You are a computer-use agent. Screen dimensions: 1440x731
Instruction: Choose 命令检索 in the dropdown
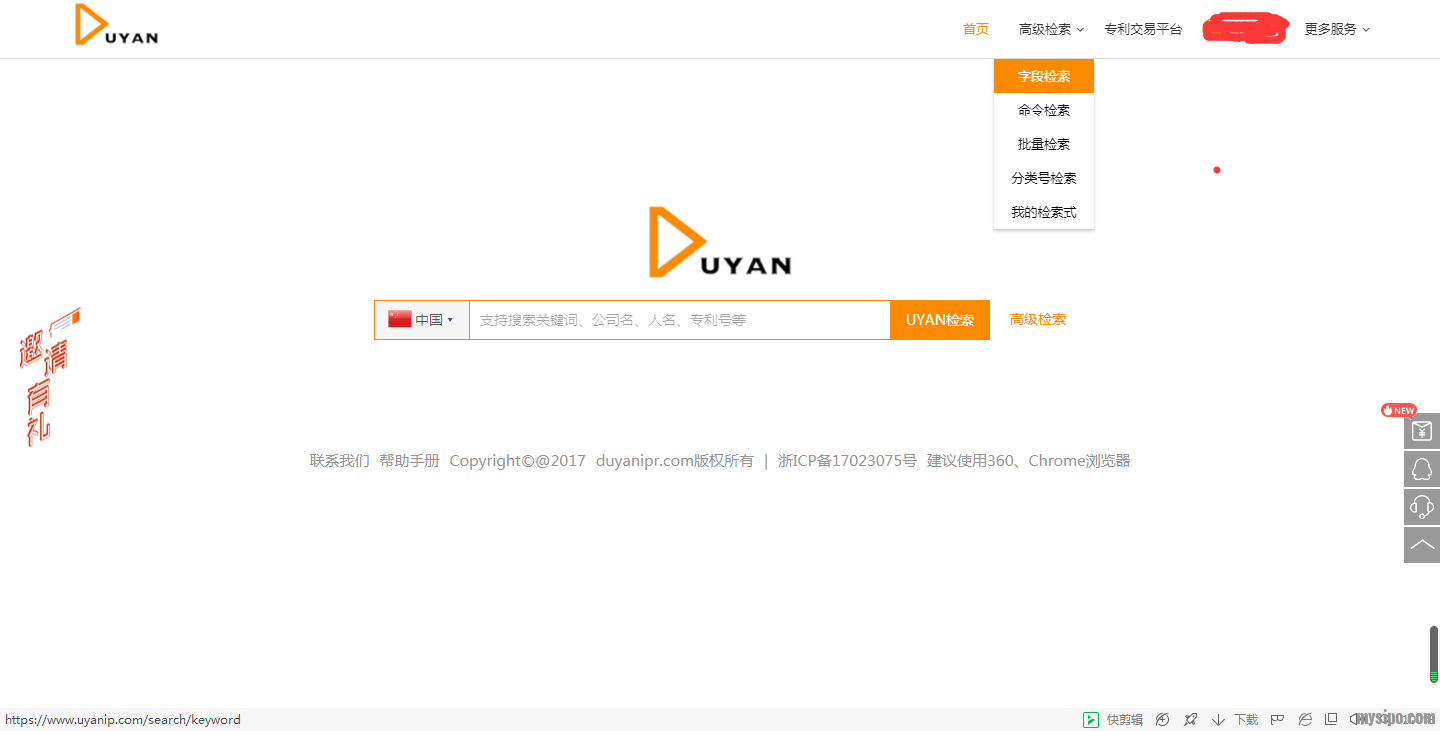tap(1043, 110)
